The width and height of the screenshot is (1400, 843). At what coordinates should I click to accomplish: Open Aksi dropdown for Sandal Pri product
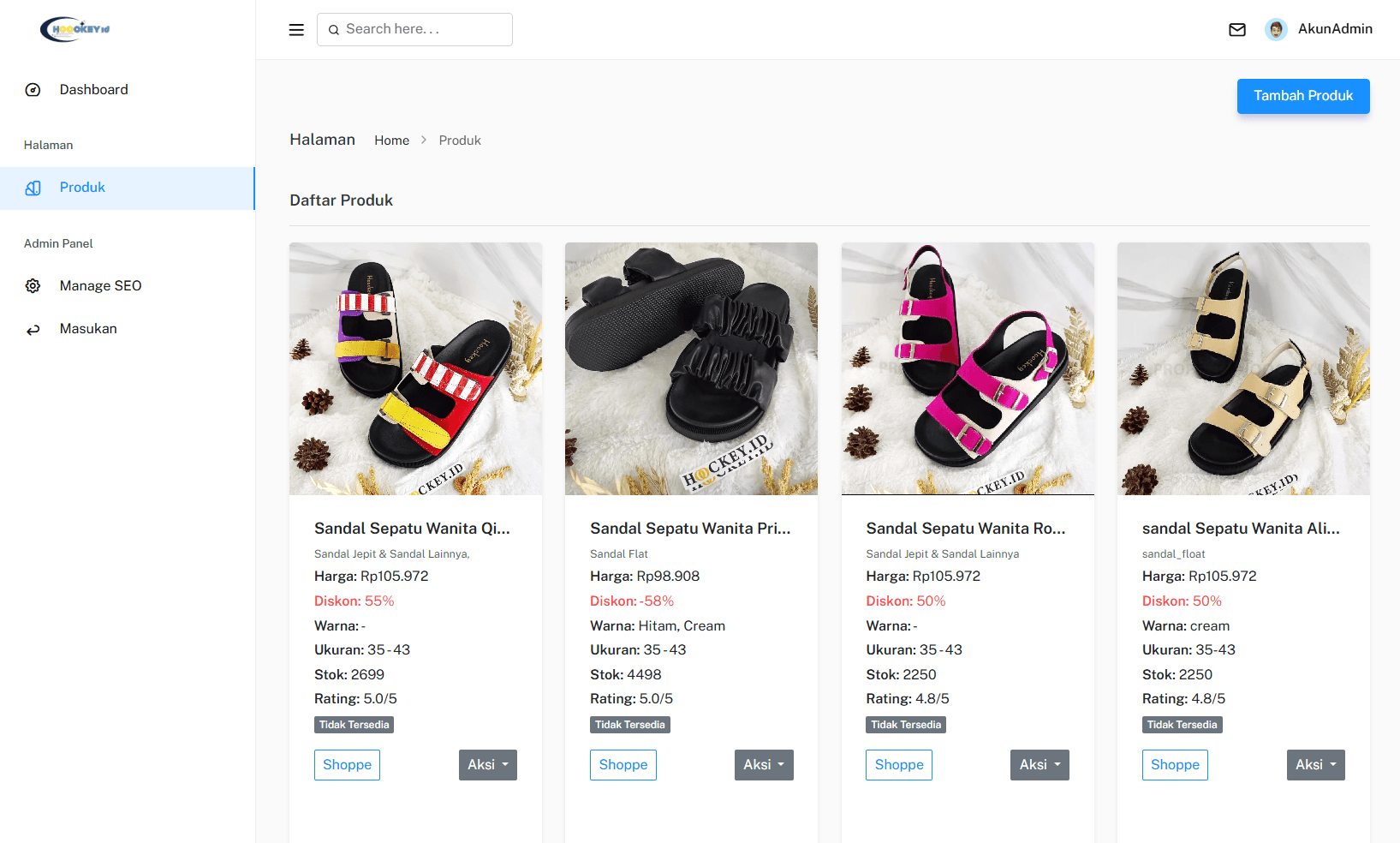[764, 765]
